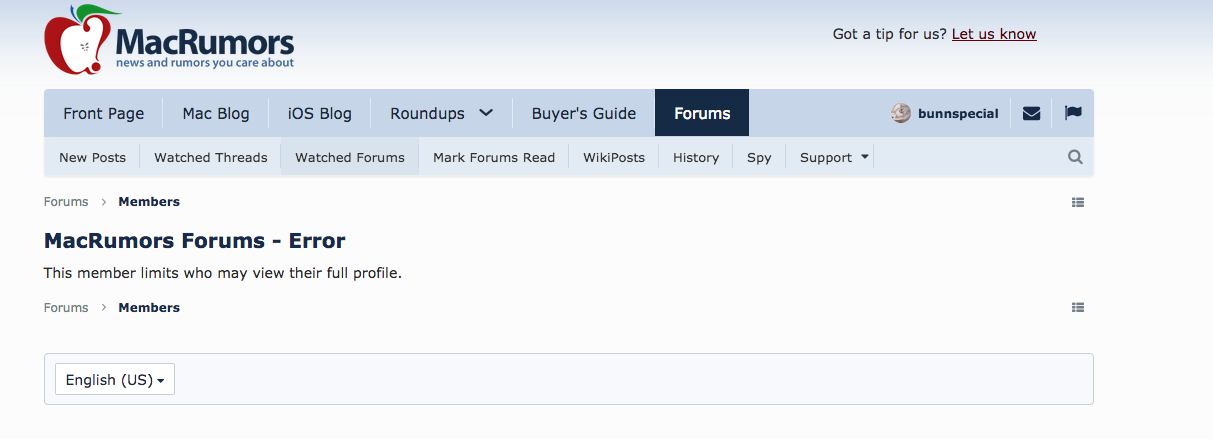
Task: Click bunnspecial user avatar
Action: (901, 113)
